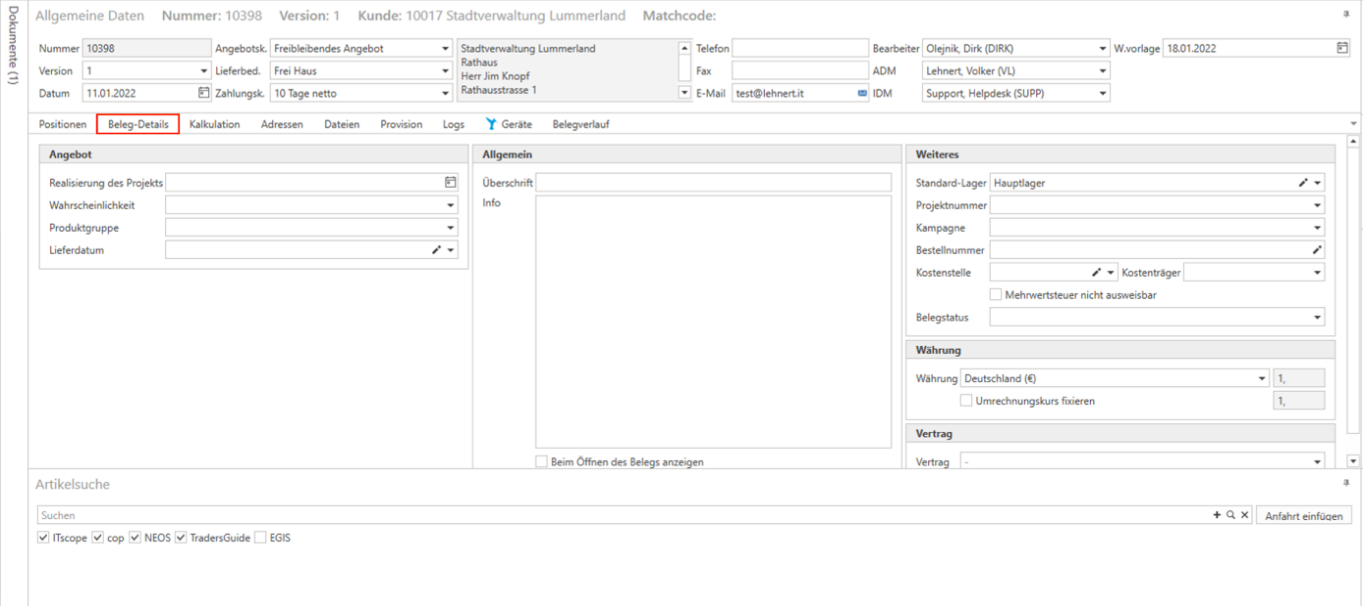
Task: Click the Überschrift input field
Action: 713,183
